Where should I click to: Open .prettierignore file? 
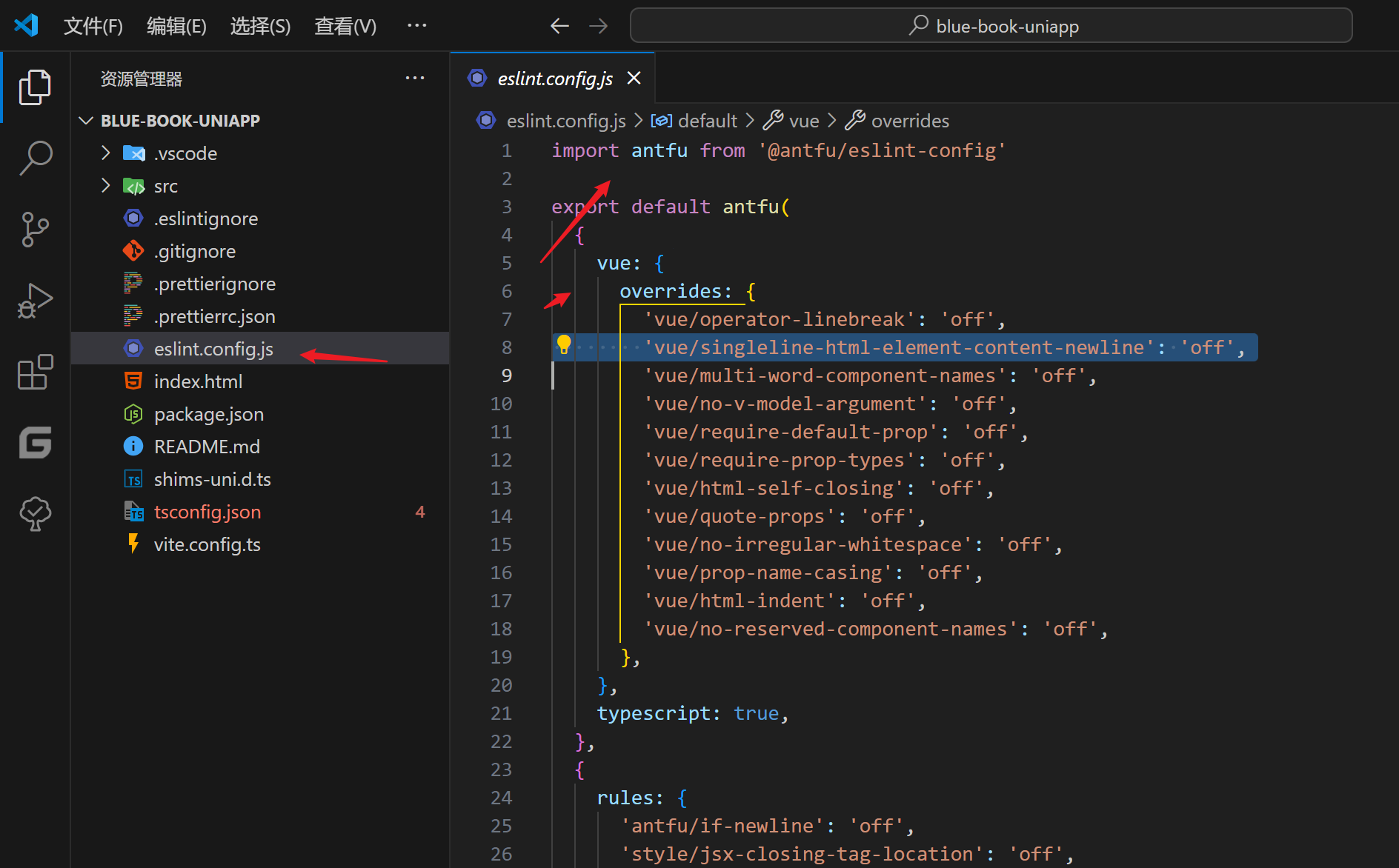[x=260, y=284]
